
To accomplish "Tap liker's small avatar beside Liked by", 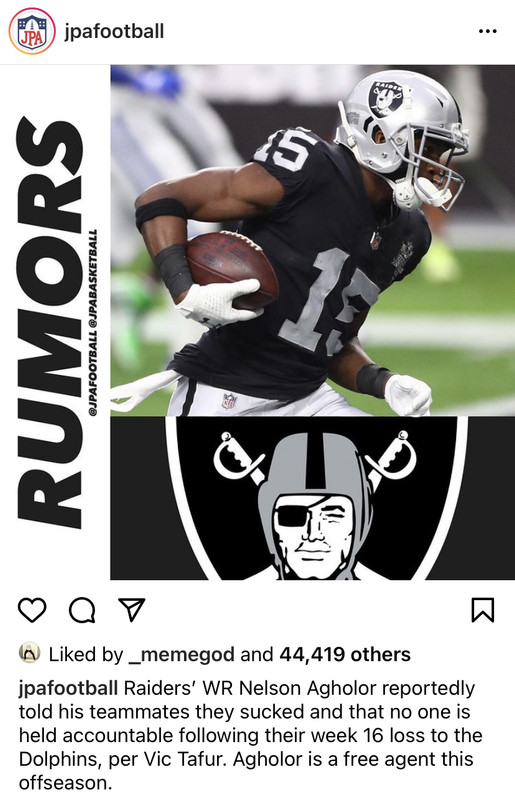I will pos(29,653).
